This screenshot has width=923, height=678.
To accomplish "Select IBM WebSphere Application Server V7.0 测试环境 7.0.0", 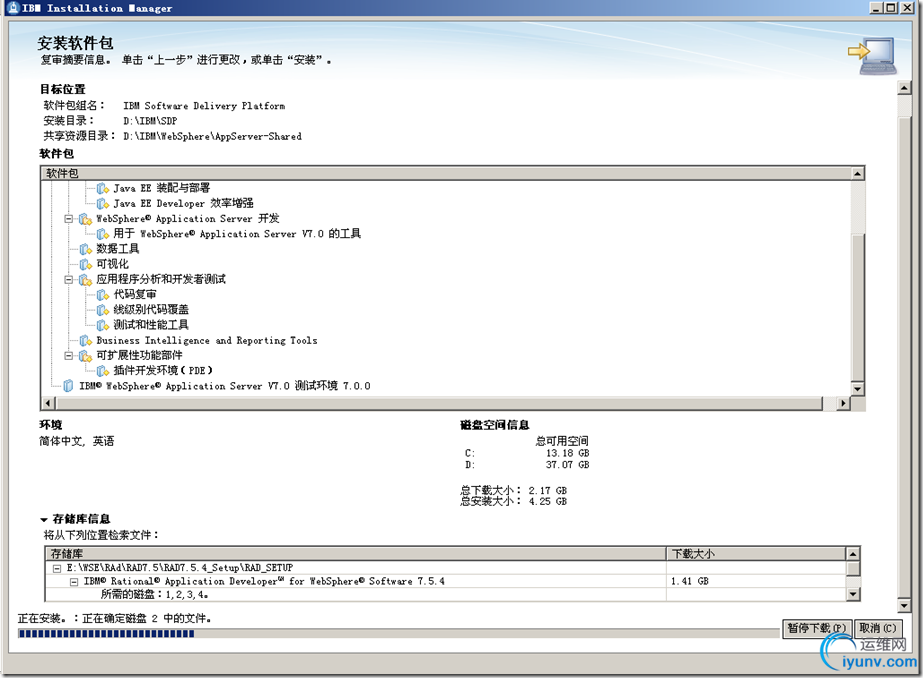I will pos(225,386).
